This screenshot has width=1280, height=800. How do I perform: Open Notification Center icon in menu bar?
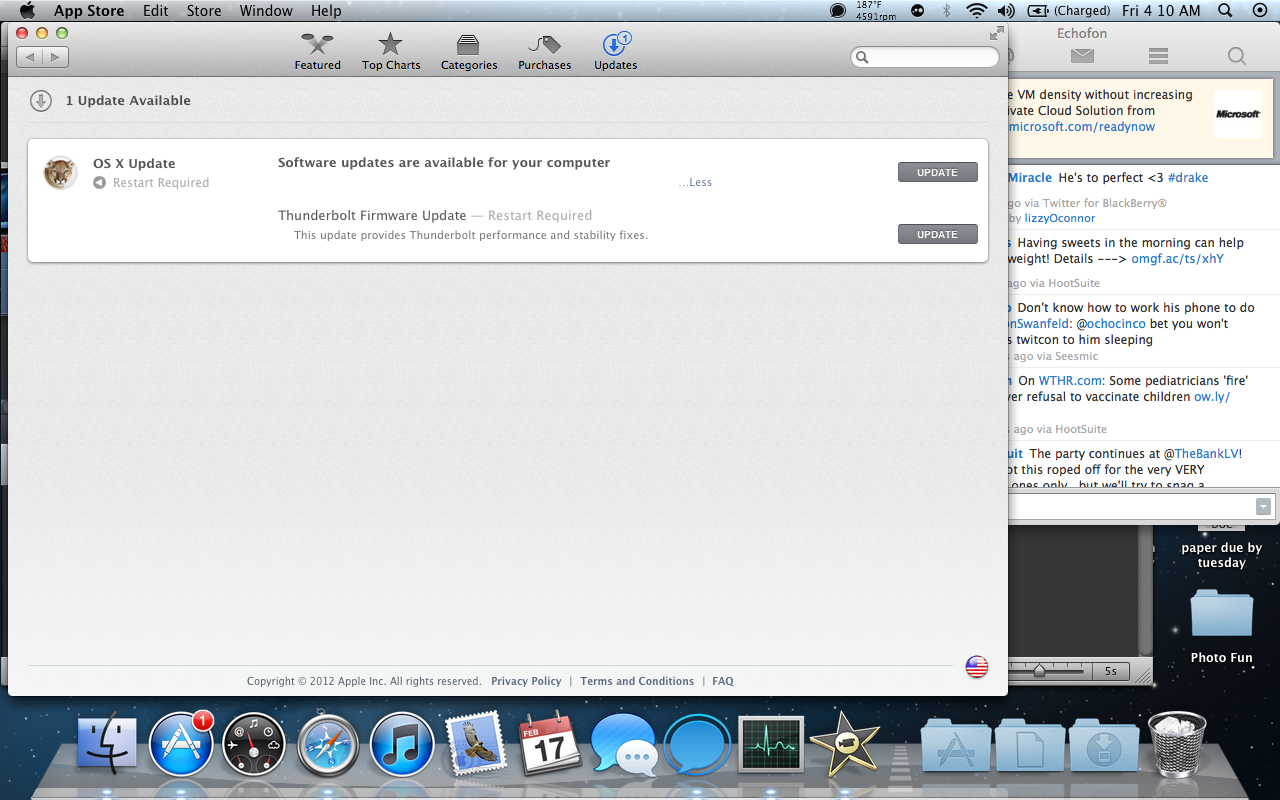(1259, 11)
